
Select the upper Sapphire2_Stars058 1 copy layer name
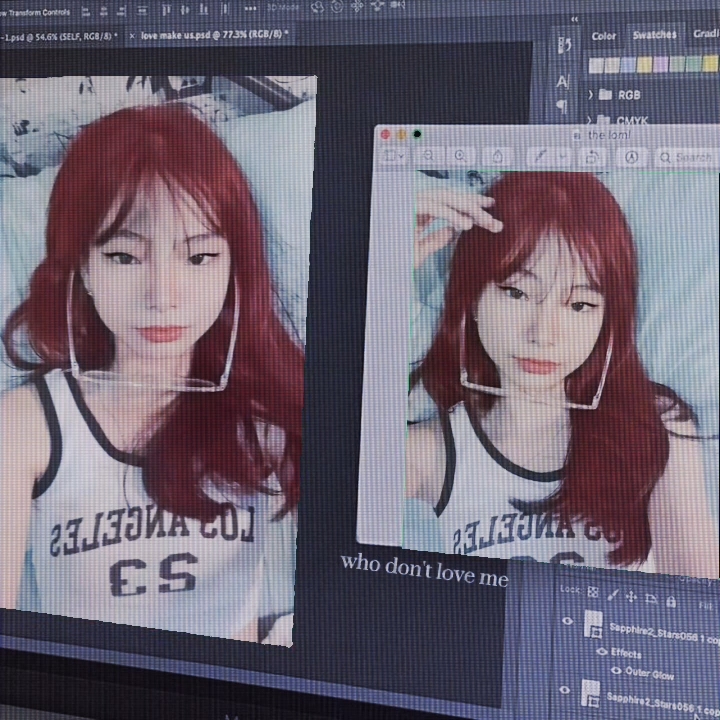[664, 633]
